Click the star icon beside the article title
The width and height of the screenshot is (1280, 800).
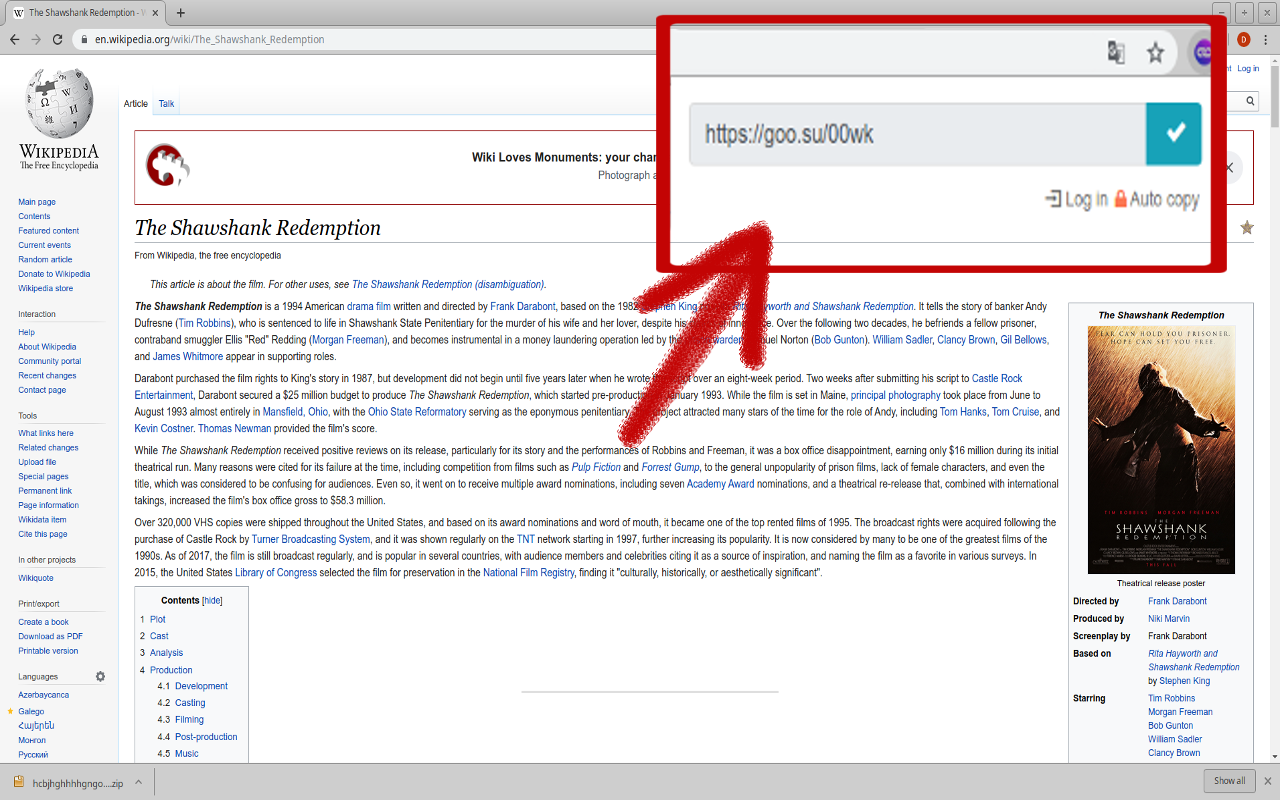click(x=1246, y=228)
